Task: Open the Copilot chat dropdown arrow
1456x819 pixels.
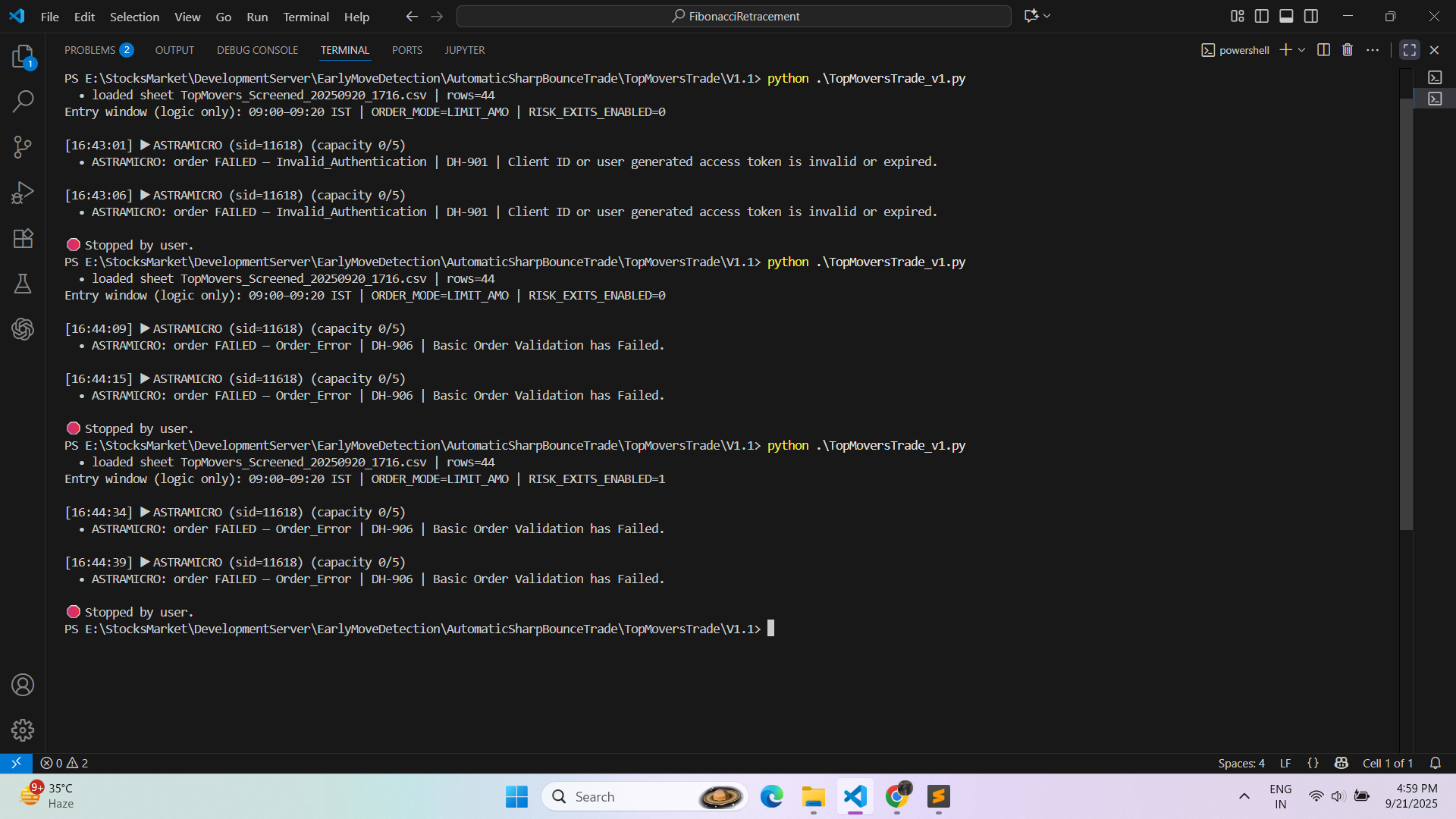Action: pyautogui.click(x=1047, y=16)
